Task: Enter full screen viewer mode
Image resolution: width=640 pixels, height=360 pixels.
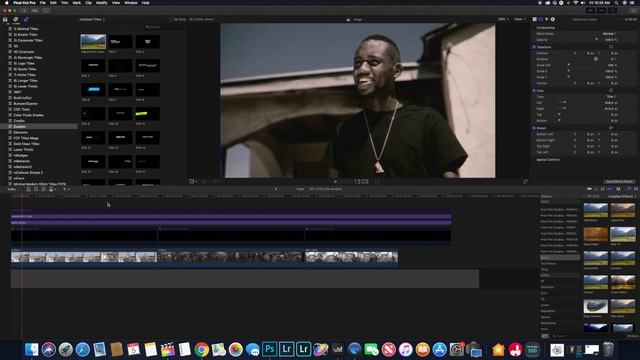Action: 525,182
